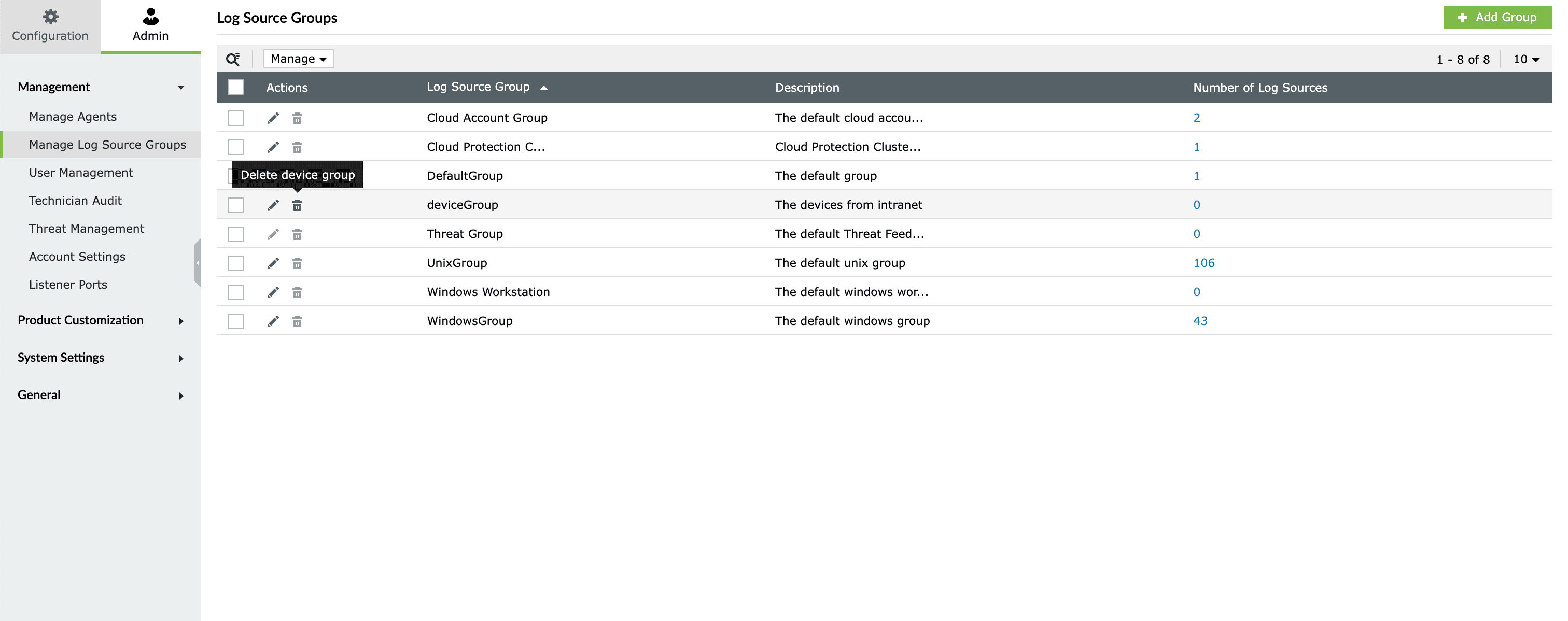
Task: Go to Technician Audit
Action: click(75, 201)
